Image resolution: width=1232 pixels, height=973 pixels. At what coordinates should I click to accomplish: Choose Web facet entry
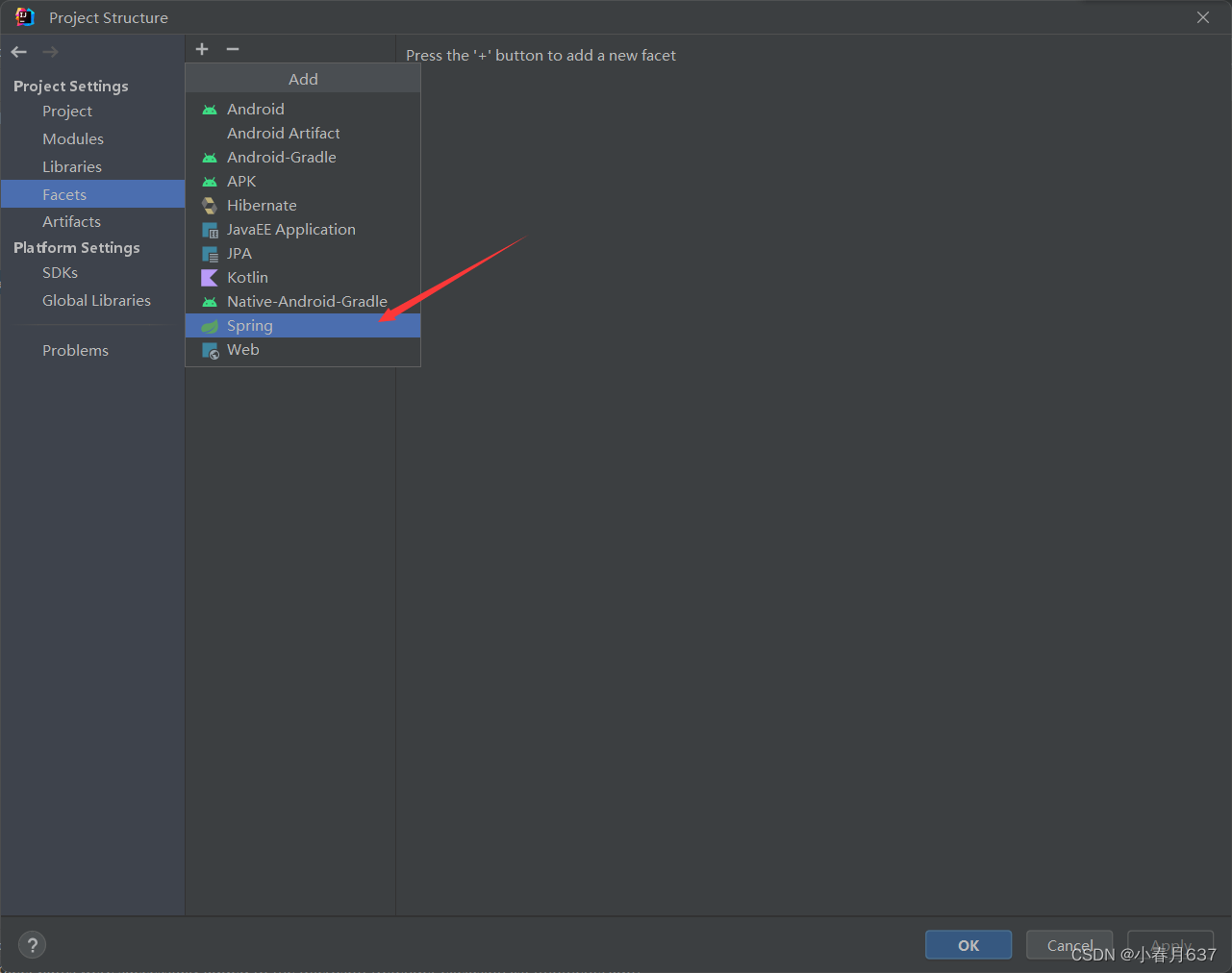303,350
